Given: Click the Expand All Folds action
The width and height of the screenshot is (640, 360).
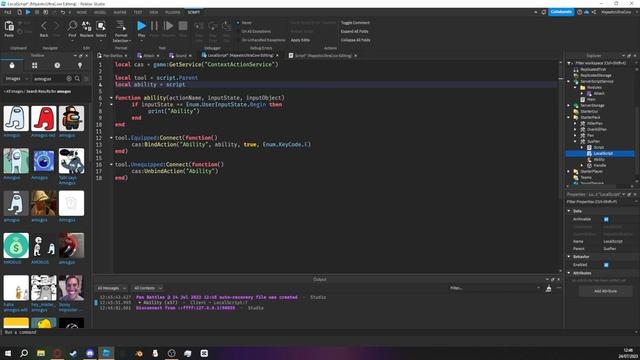Looking at the screenshot, I should pyautogui.click(x=354, y=31).
